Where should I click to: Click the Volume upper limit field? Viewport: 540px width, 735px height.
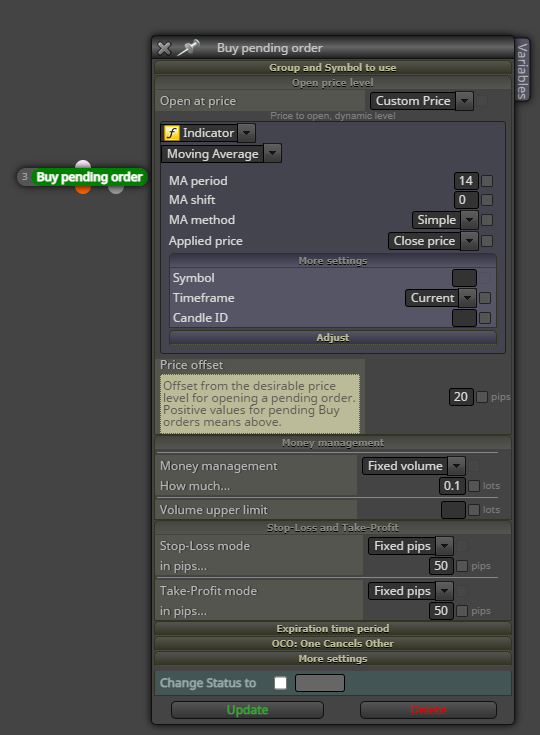click(453, 510)
